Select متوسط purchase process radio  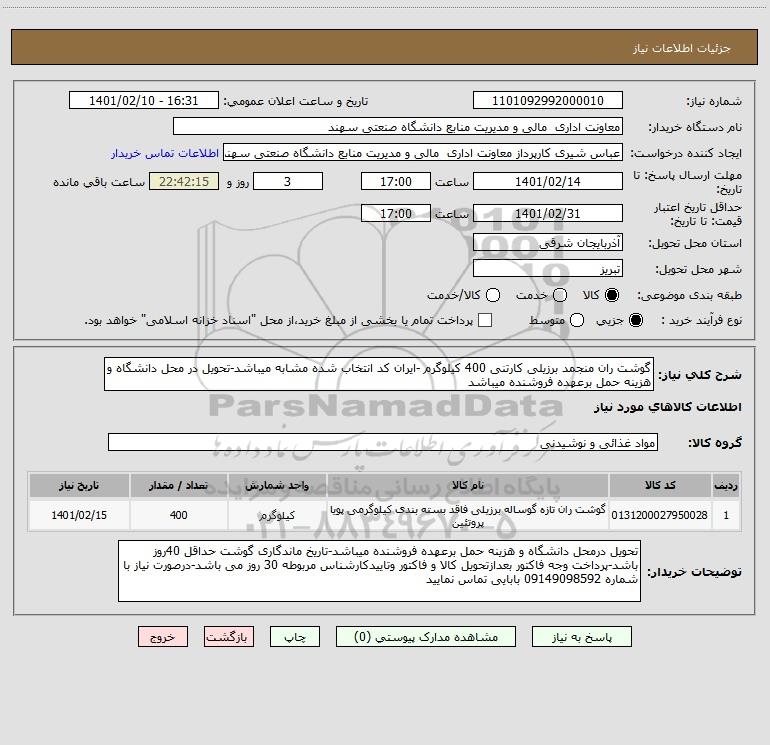pyautogui.click(x=577, y=320)
